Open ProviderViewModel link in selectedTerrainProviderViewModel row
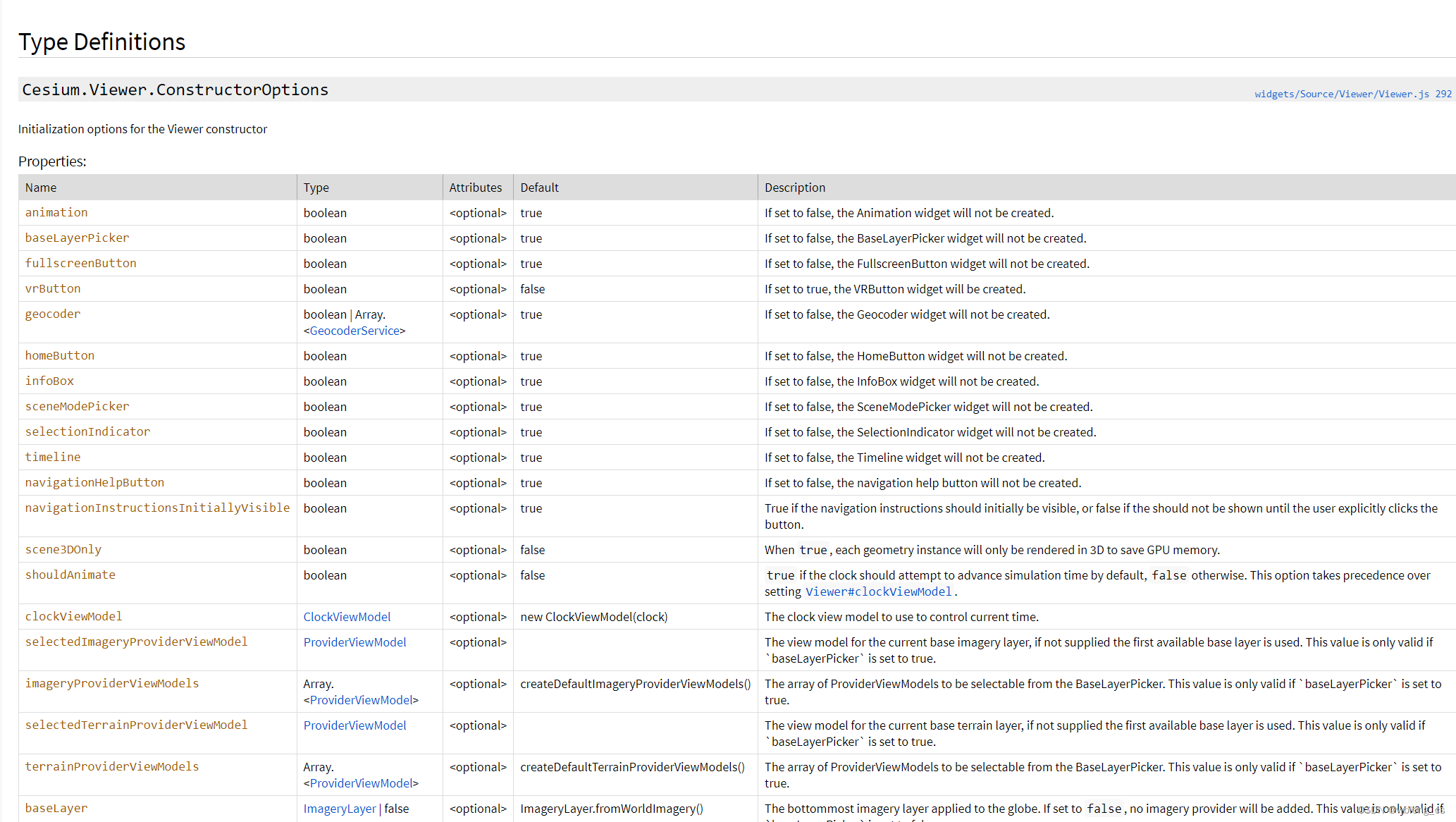1456x822 pixels. 354,725
